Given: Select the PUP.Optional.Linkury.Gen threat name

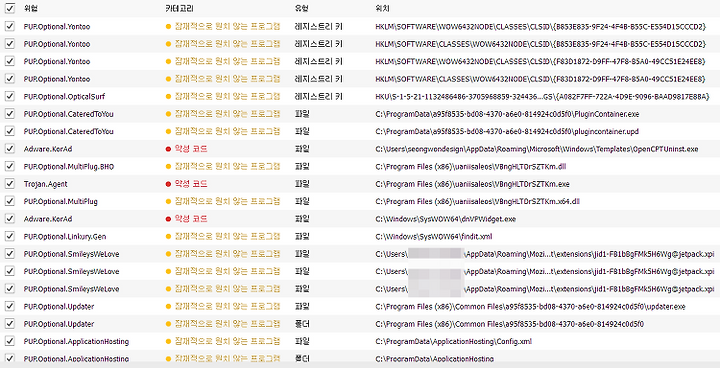Looking at the screenshot, I should 65,236.
